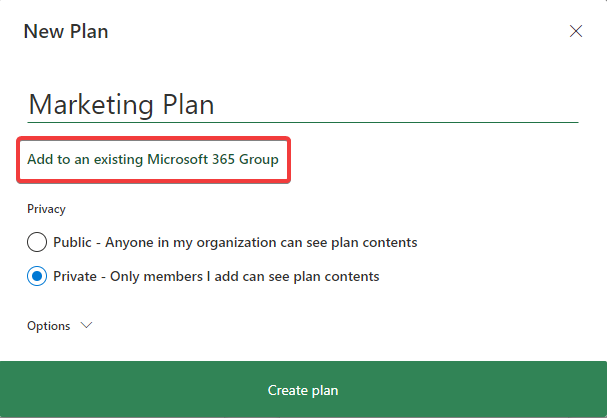Viewport: 607px width, 418px height.
Task: Open Add to an existing Microsoft 365 Group
Action: 152,160
